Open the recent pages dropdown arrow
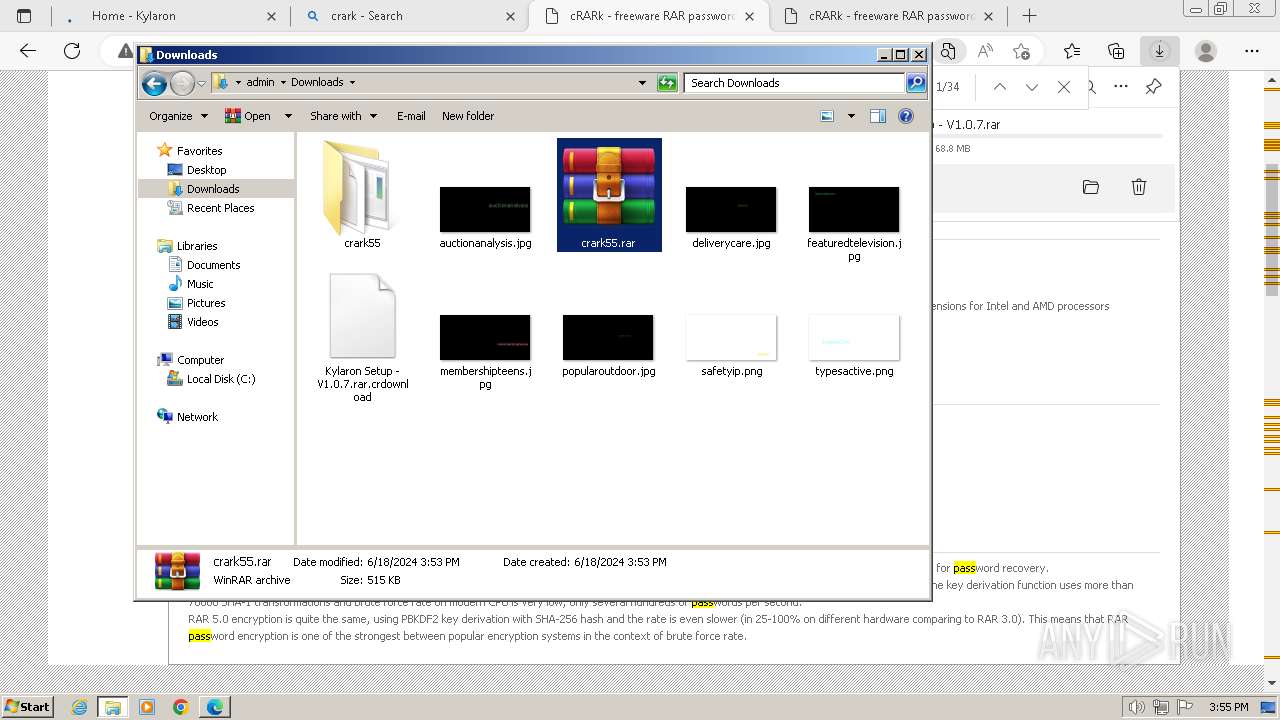This screenshot has height=720, width=1280. 201,83
